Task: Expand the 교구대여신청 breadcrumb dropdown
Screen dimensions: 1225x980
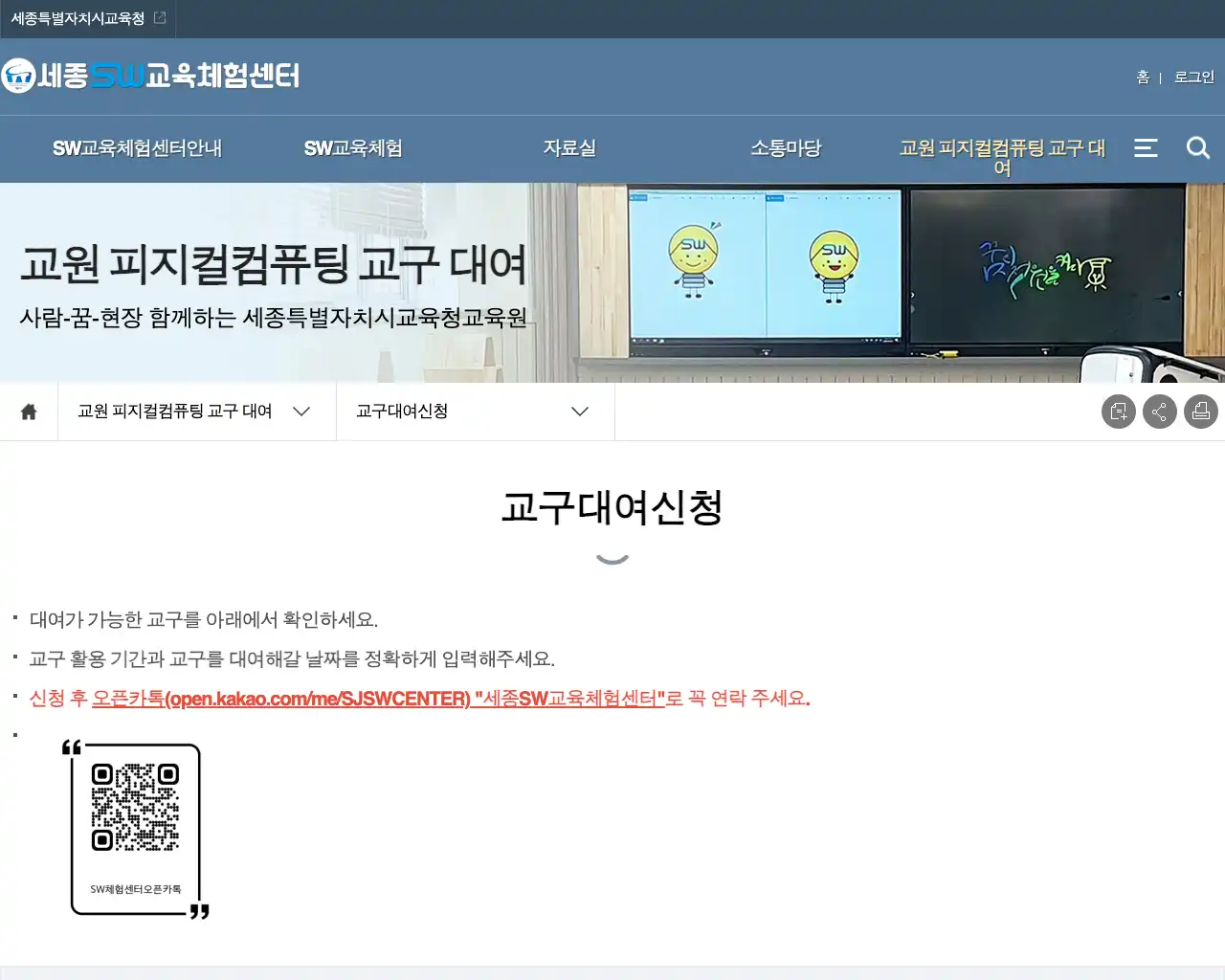Action: click(475, 412)
